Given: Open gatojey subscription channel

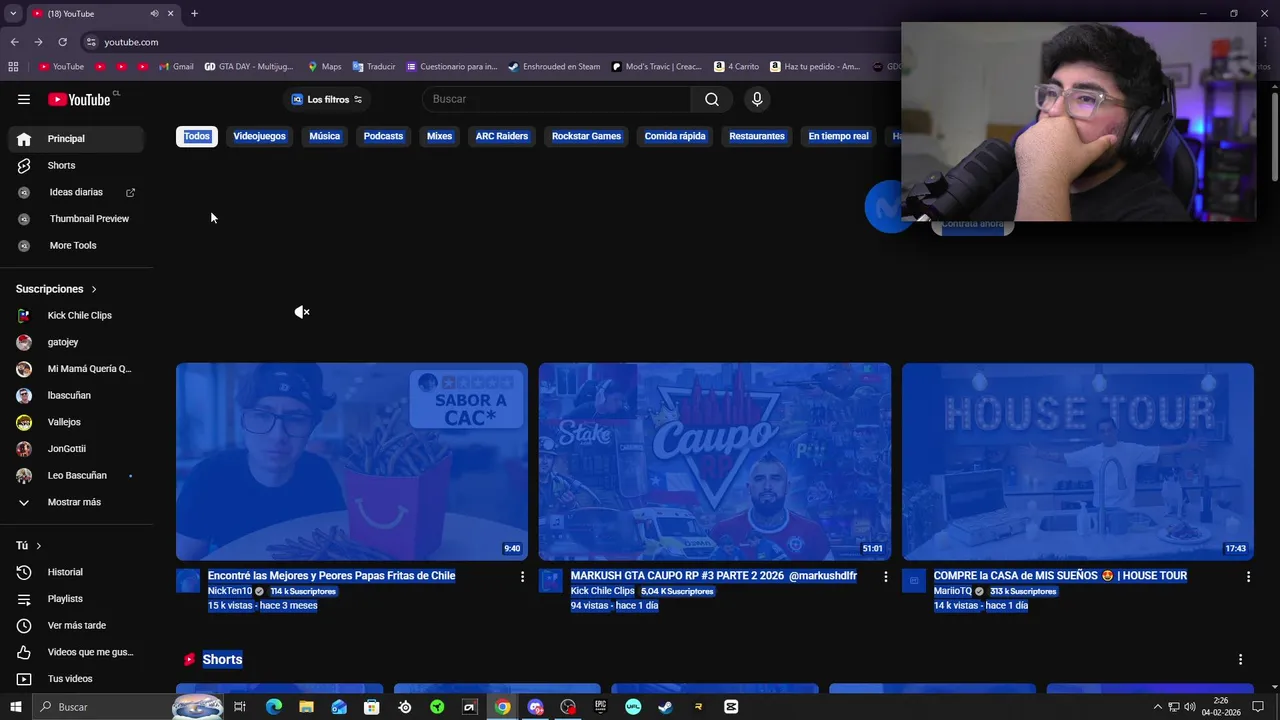Looking at the screenshot, I should pyautogui.click(x=76, y=342).
